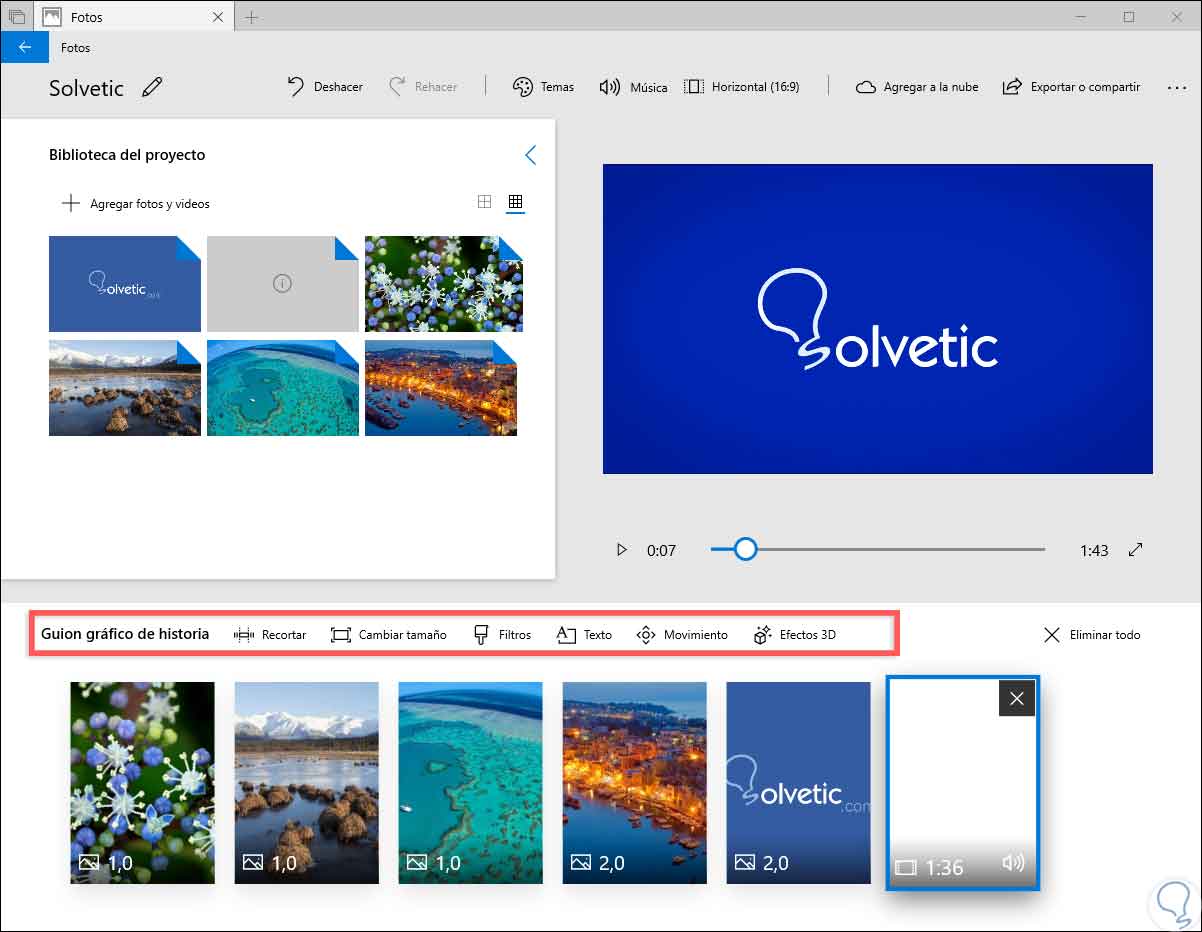The width and height of the screenshot is (1202, 932).
Task: Click the 1:43 total duration label
Action: click(1094, 550)
